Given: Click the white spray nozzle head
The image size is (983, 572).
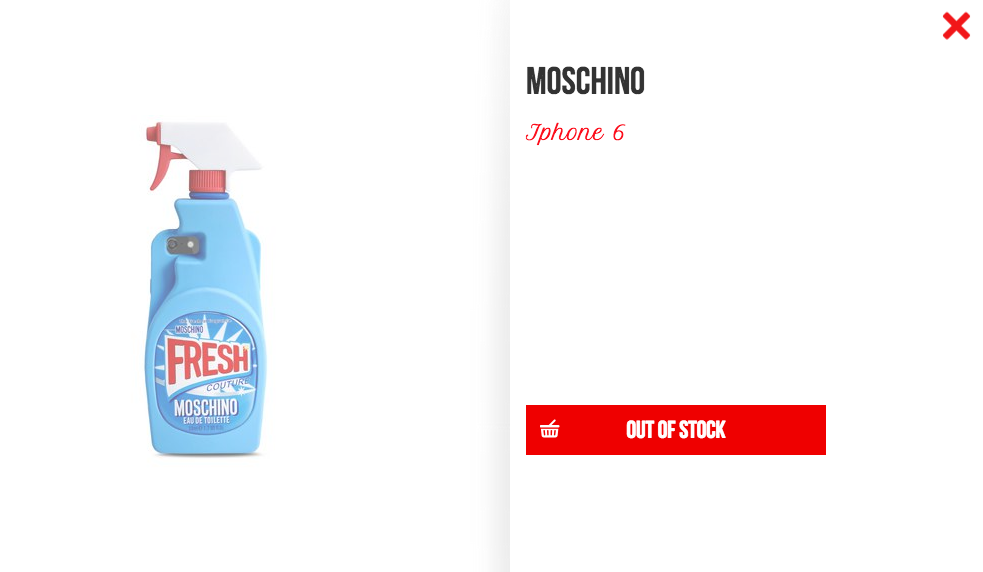Looking at the screenshot, I should click(212, 146).
